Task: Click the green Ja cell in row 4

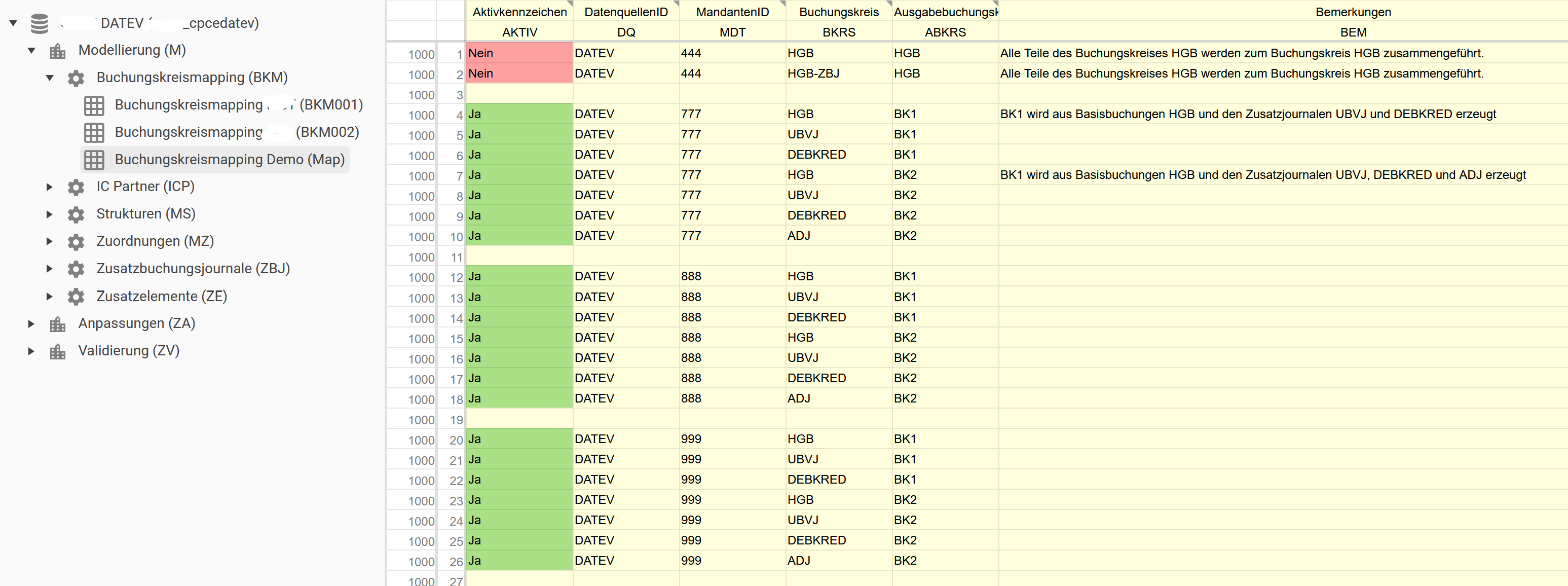Action: [x=519, y=115]
